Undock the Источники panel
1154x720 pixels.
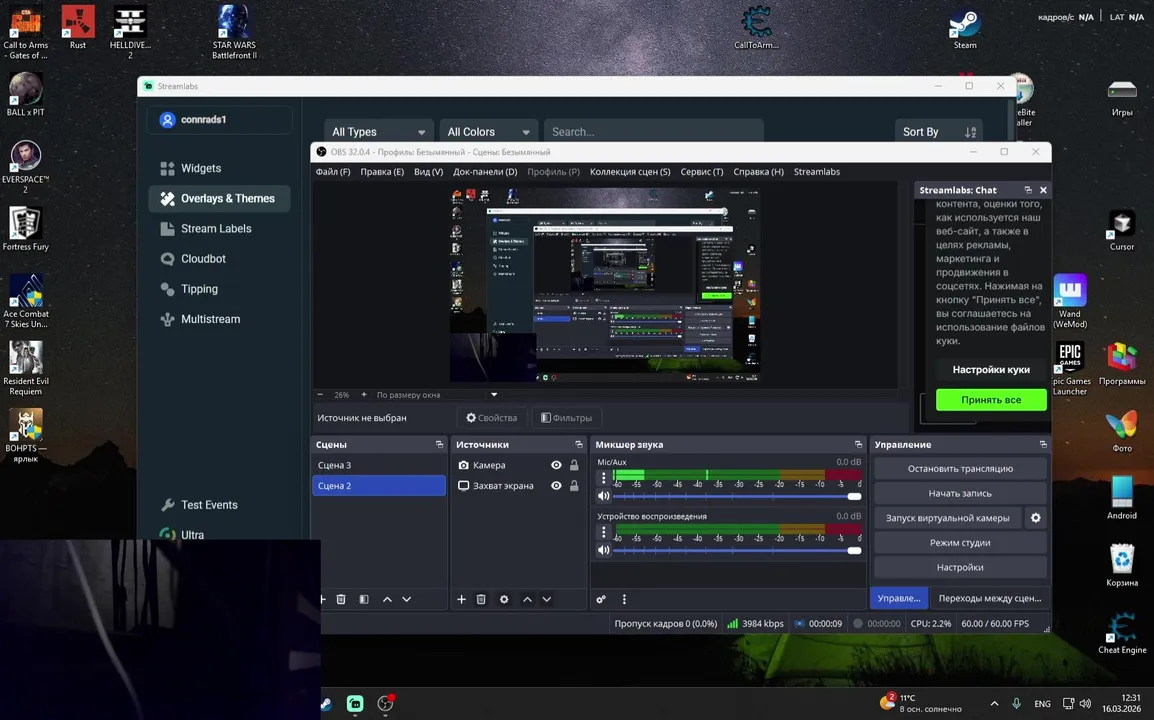coord(578,445)
